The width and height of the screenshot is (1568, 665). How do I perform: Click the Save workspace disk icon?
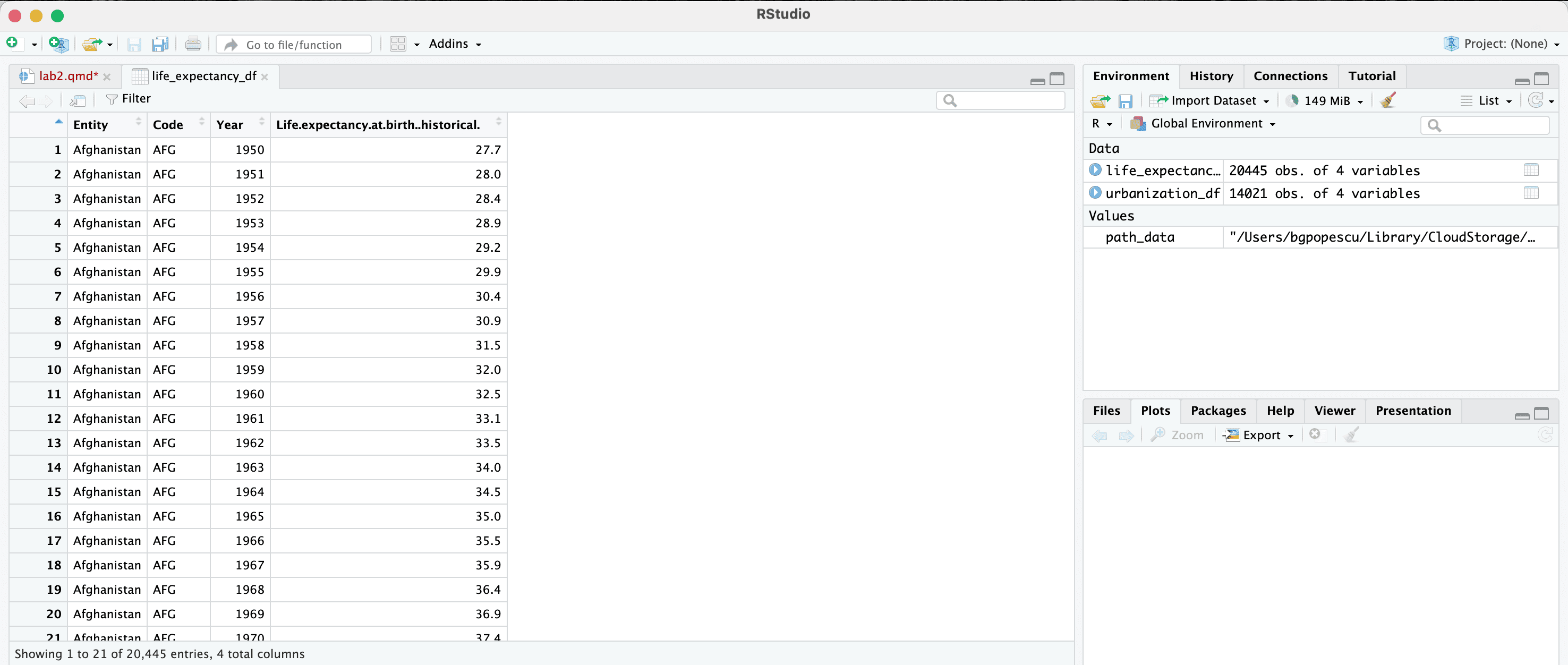[x=1125, y=101]
